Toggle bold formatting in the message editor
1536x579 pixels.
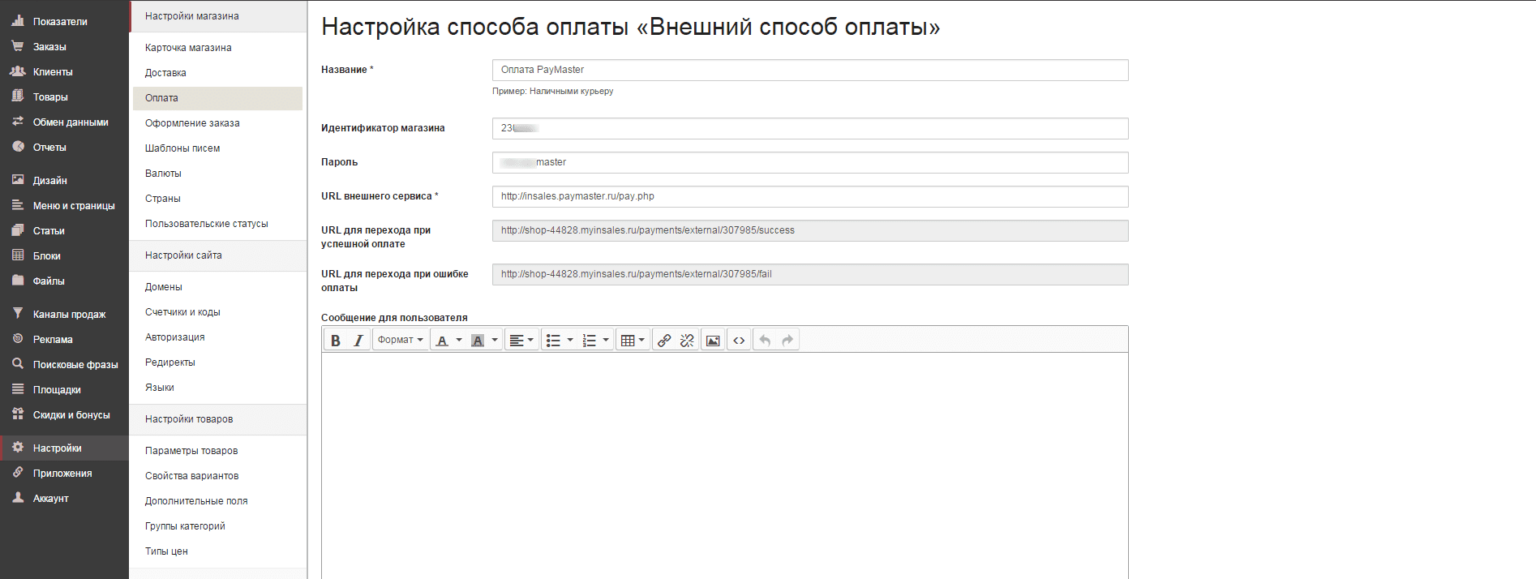[336, 340]
